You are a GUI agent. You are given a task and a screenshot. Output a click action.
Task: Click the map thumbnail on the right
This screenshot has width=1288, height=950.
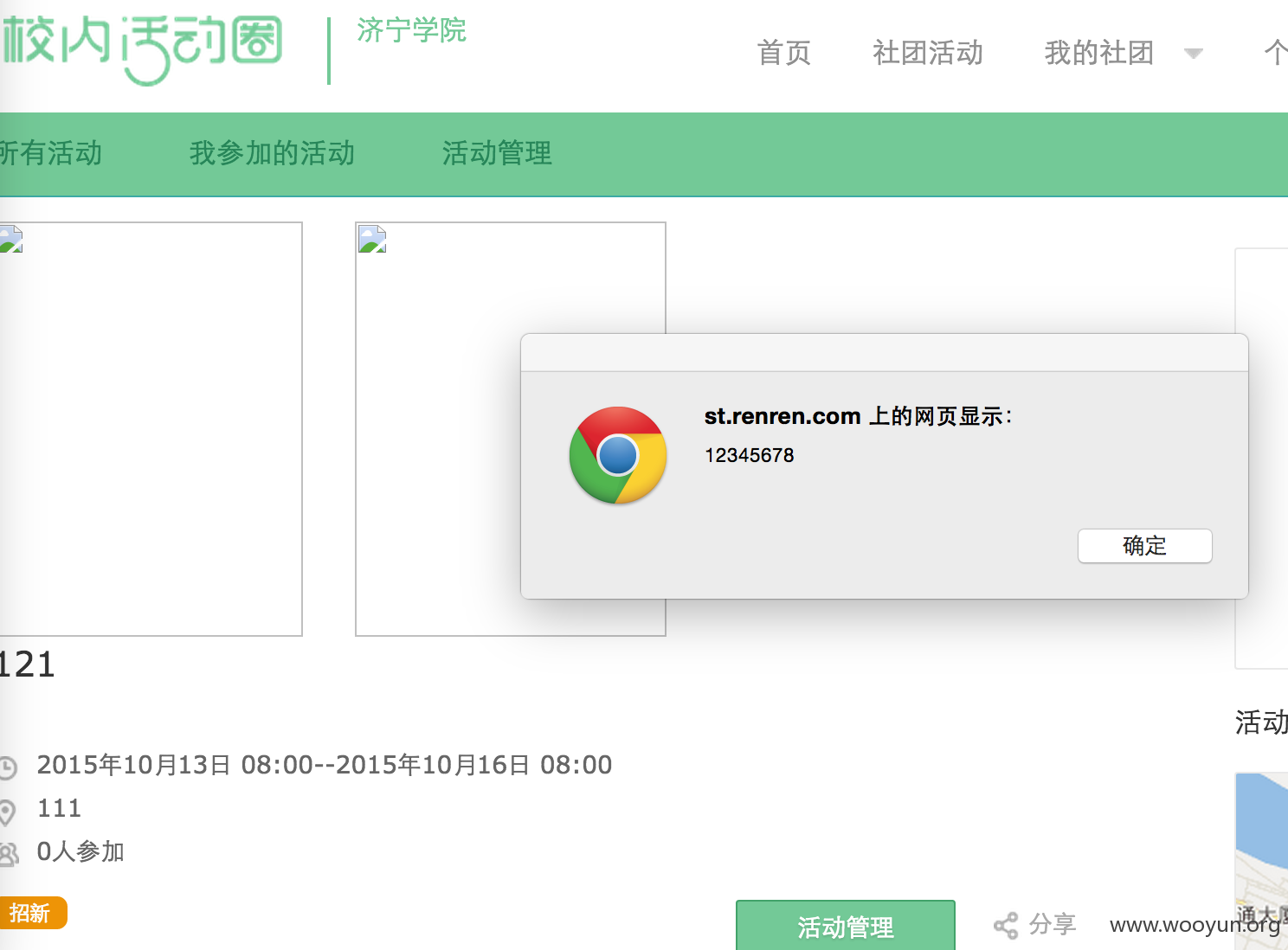1261,861
